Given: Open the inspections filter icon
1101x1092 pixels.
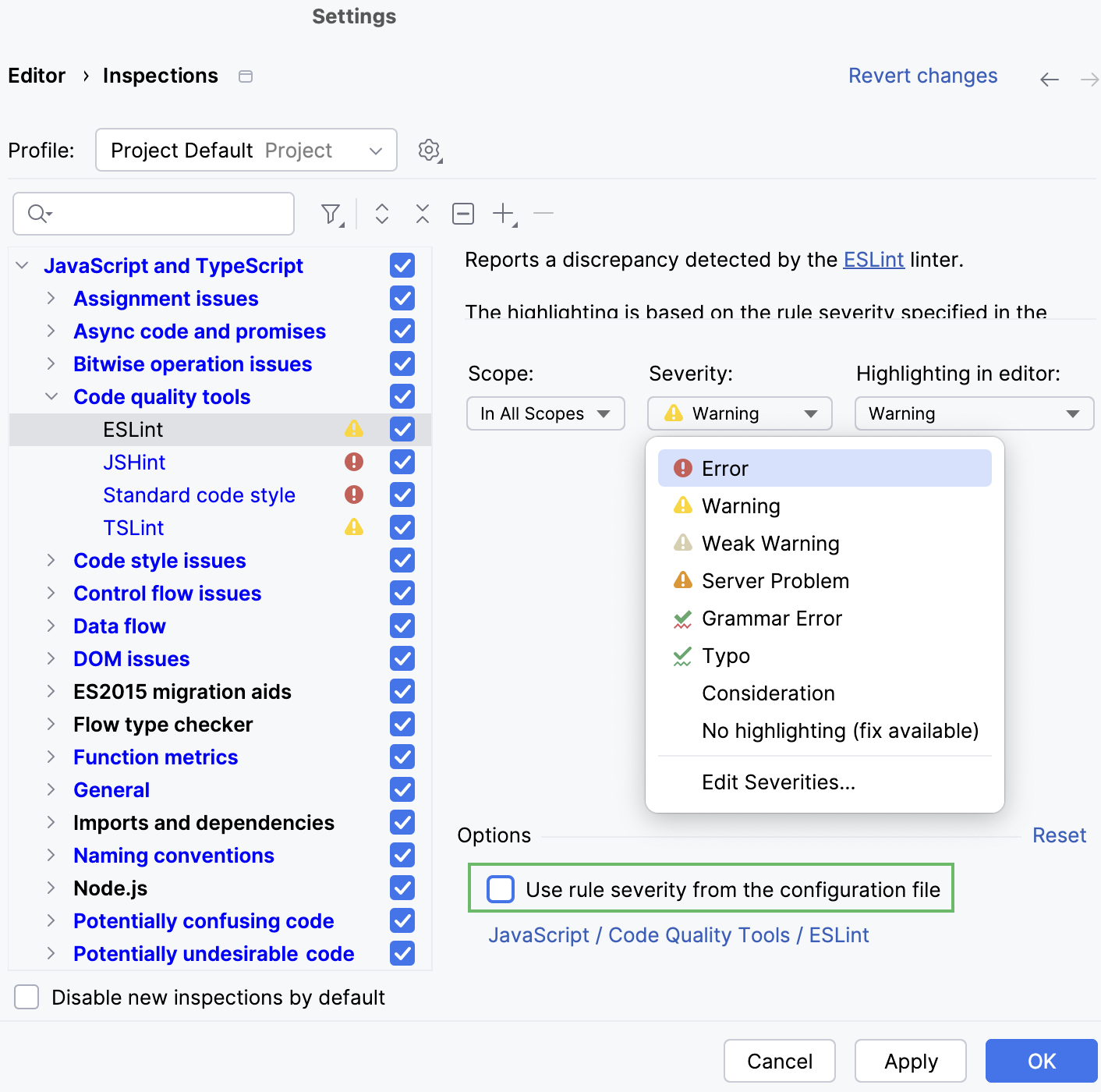Looking at the screenshot, I should 331,213.
